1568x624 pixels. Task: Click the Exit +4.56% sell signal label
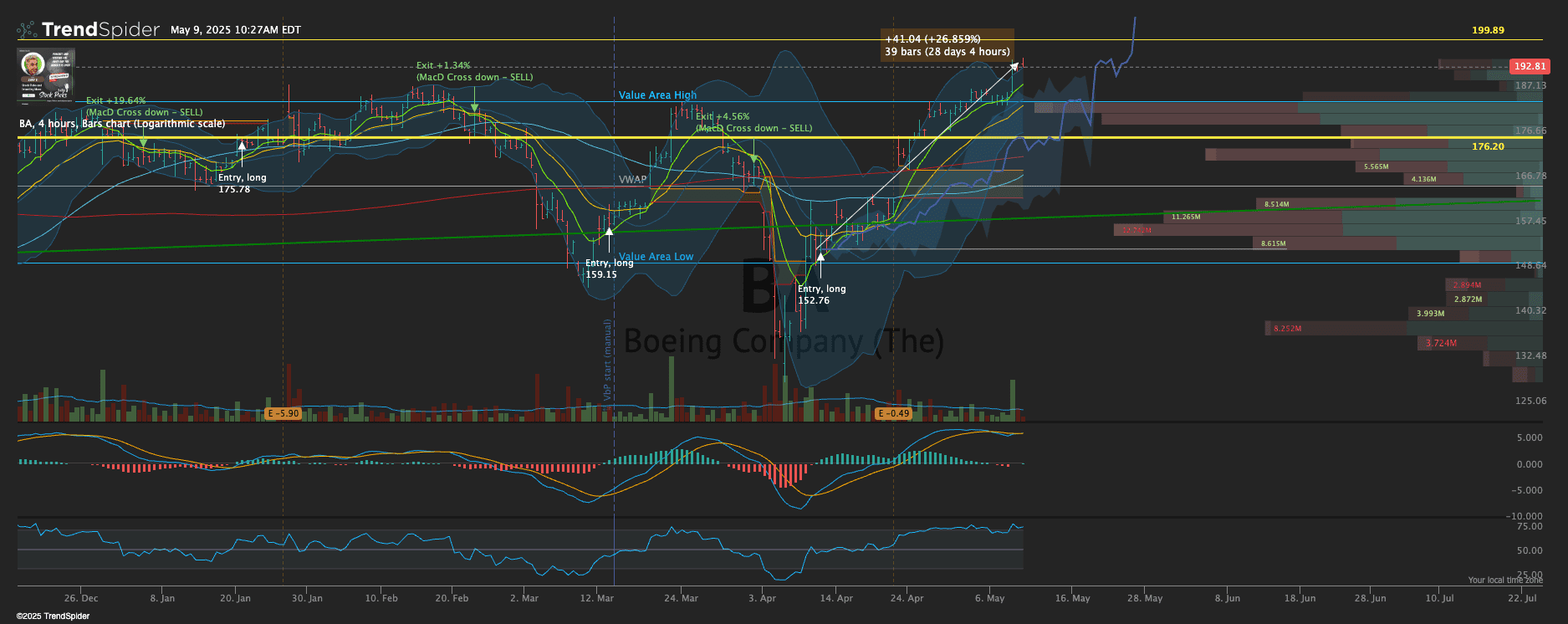pyautogui.click(x=723, y=117)
